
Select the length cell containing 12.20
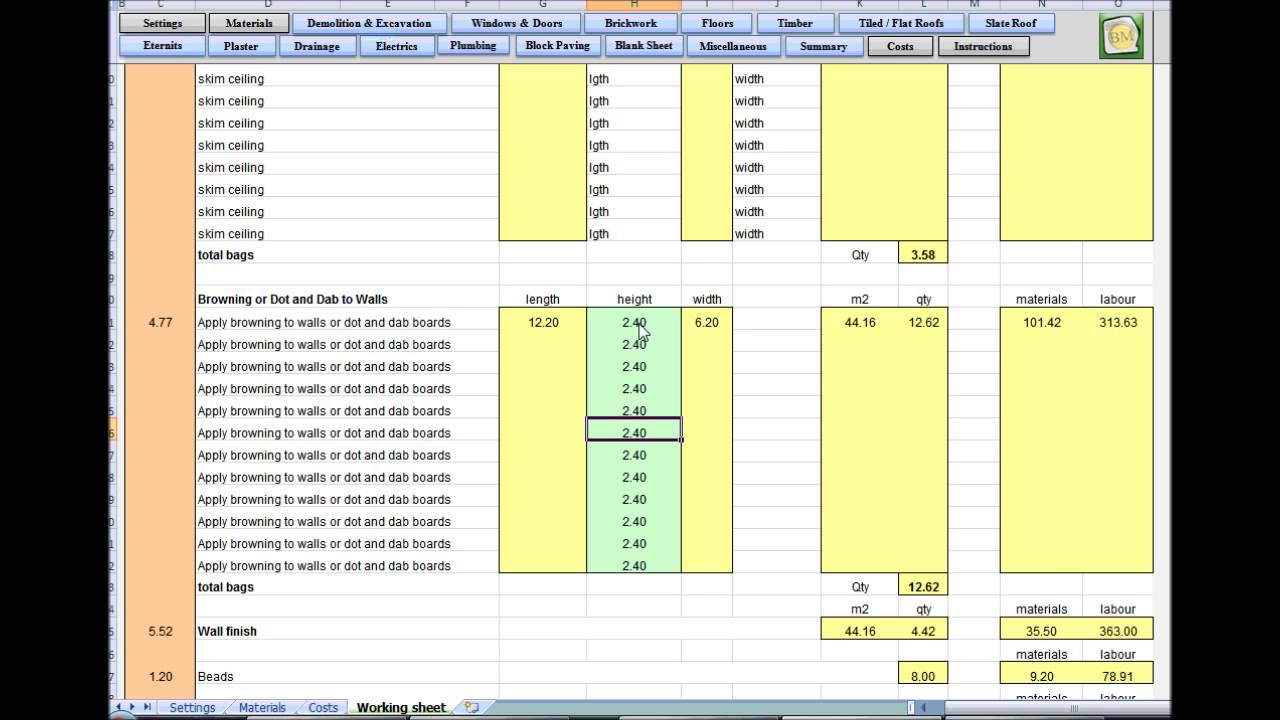pos(543,322)
